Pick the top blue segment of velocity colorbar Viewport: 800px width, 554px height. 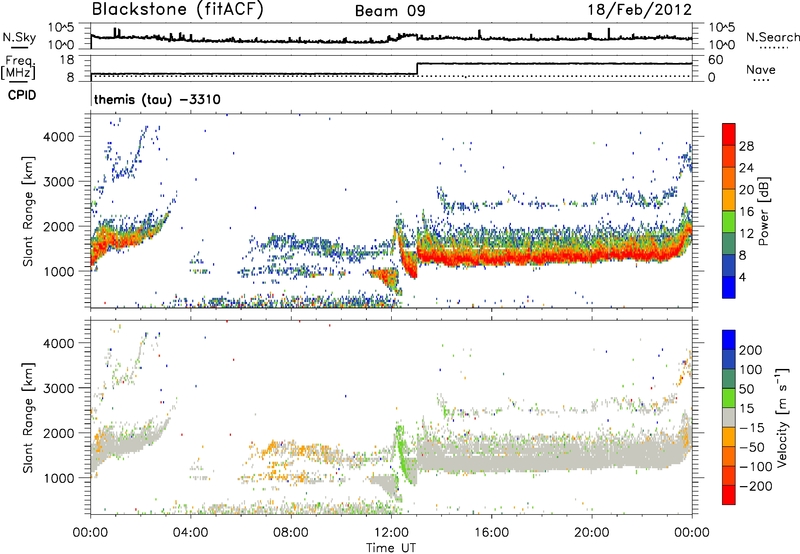(729, 340)
